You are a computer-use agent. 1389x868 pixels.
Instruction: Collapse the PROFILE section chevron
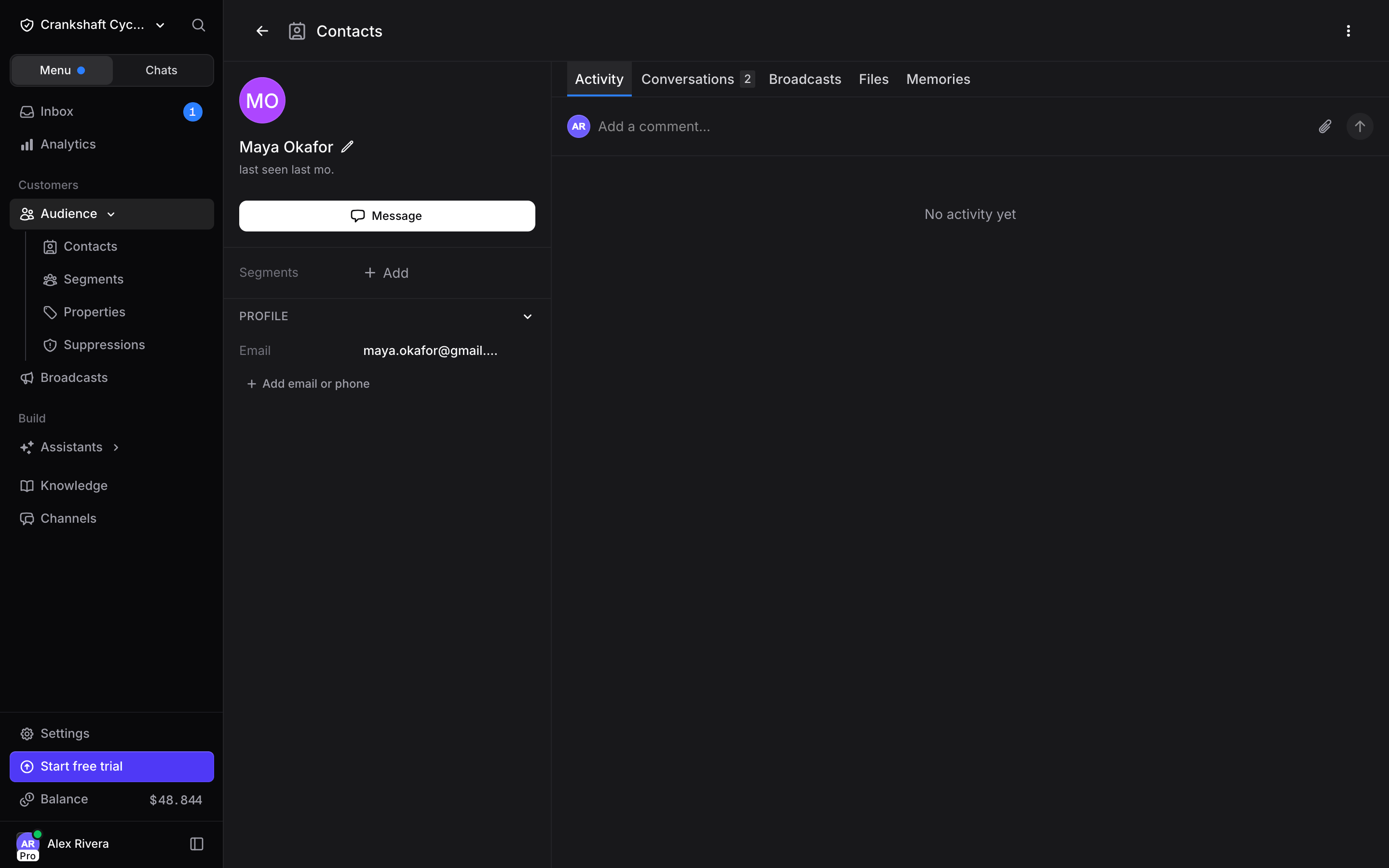coord(527,316)
